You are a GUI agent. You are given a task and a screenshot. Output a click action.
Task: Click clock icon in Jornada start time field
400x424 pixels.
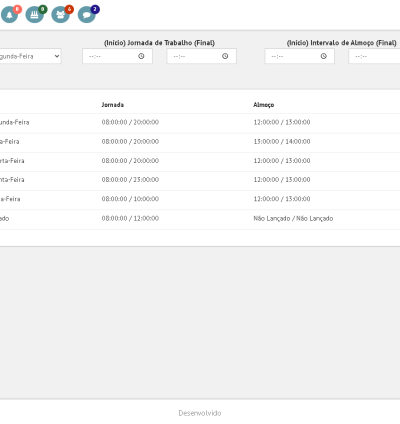(x=141, y=56)
